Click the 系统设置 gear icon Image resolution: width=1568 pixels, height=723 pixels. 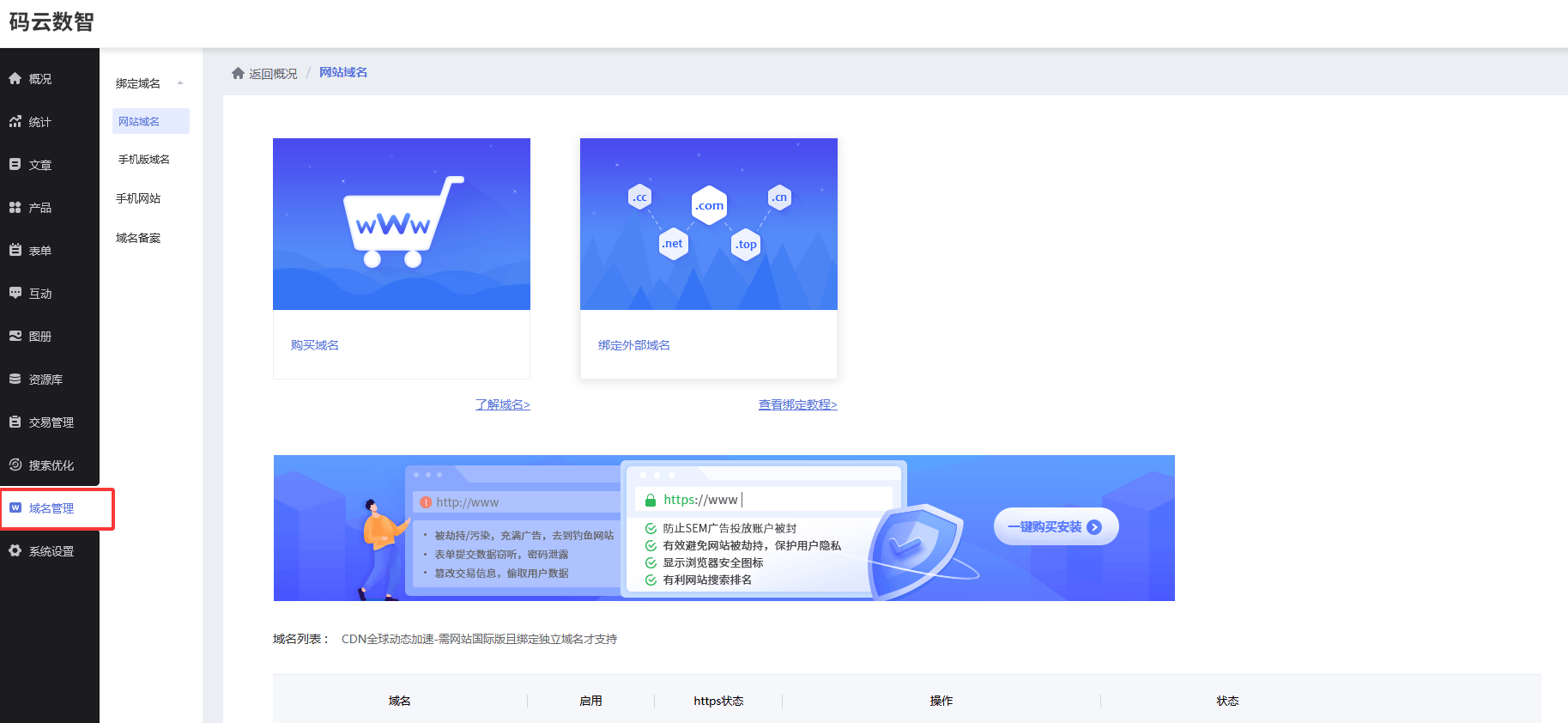[x=15, y=550]
